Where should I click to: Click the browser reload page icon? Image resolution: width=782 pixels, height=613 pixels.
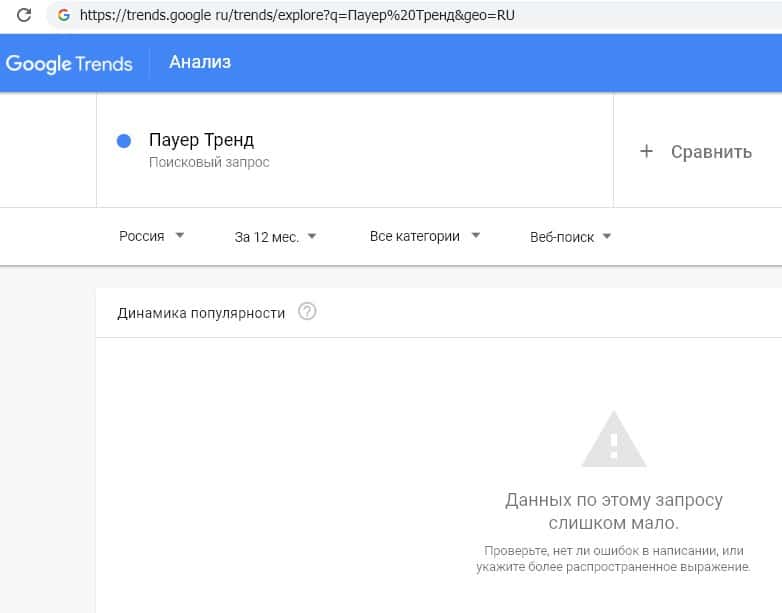click(x=24, y=15)
